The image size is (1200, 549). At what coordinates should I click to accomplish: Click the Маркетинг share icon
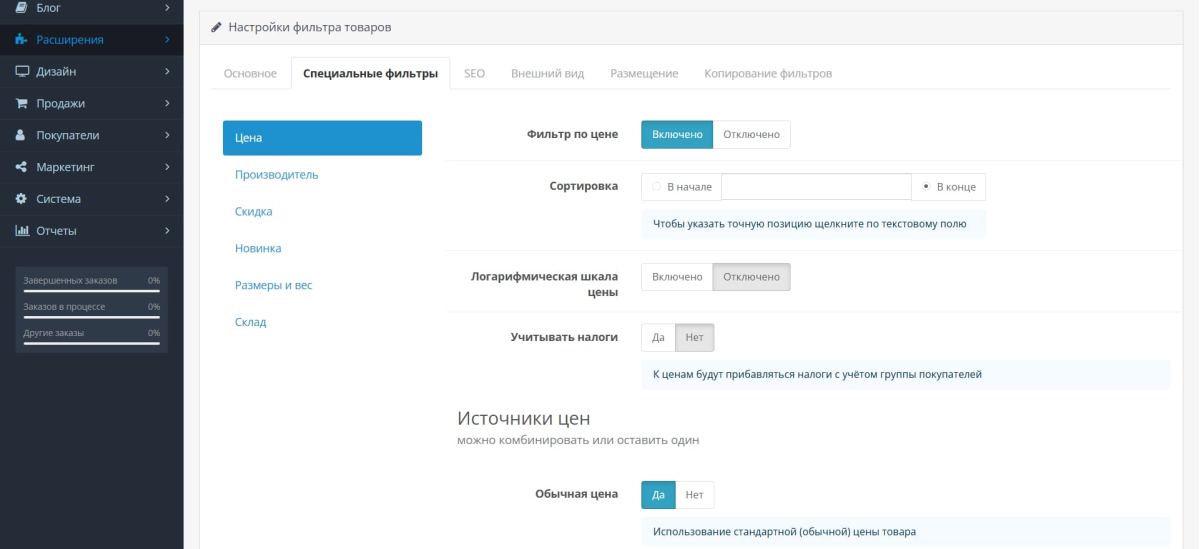point(22,167)
